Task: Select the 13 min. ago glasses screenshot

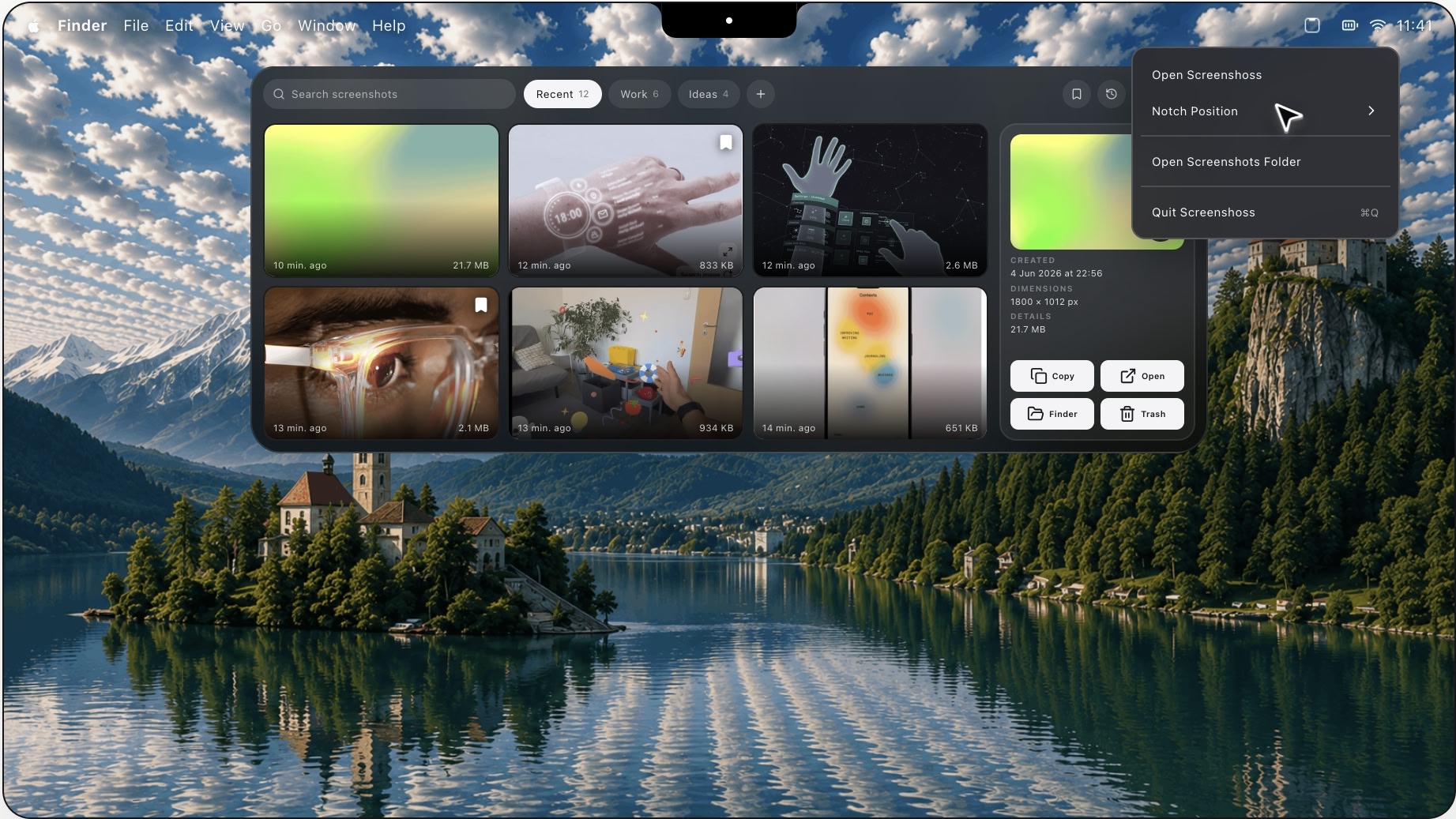Action: tap(382, 363)
